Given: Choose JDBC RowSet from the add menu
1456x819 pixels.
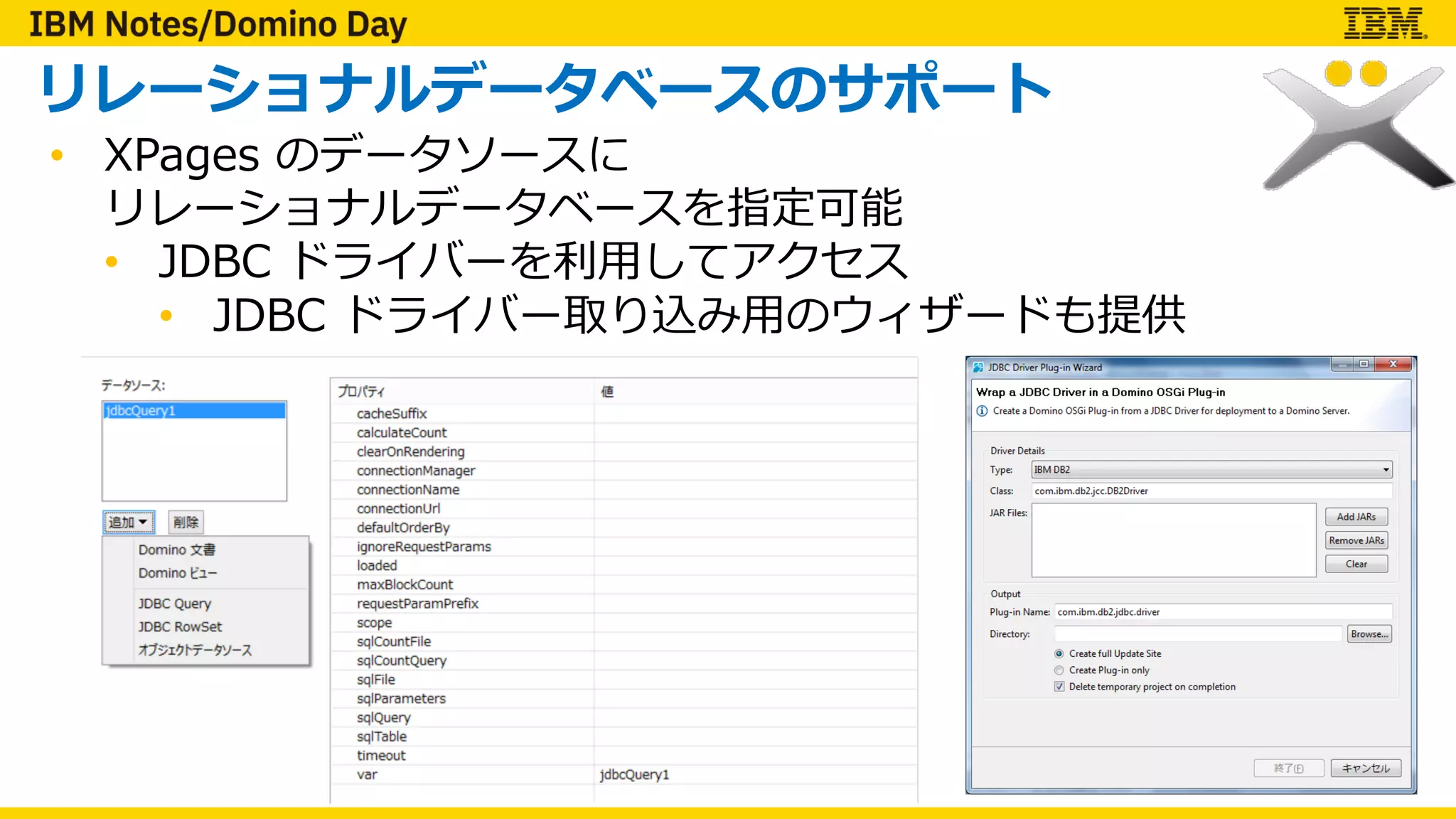Looking at the screenshot, I should coord(180,627).
